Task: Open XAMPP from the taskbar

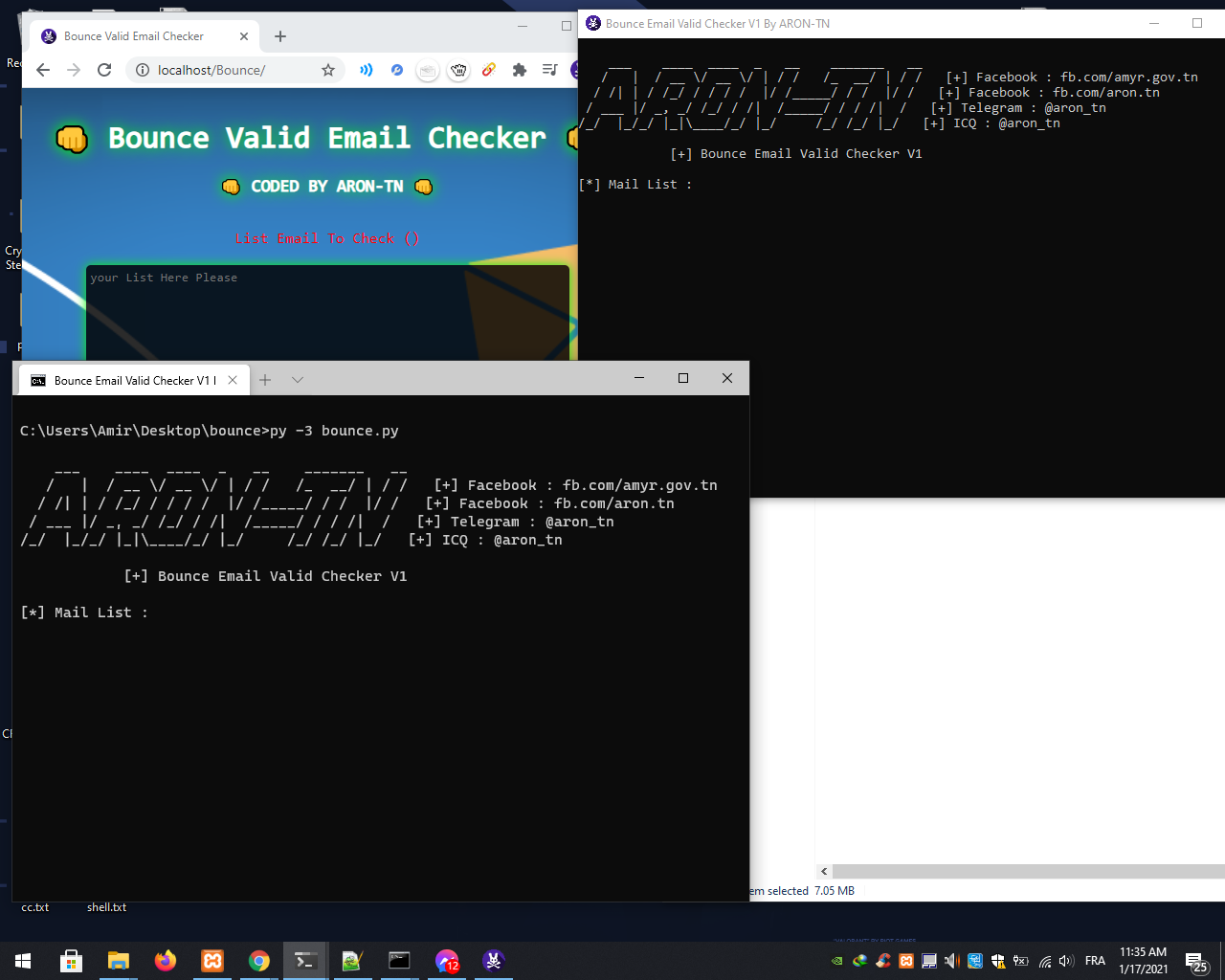Action: (x=212, y=961)
